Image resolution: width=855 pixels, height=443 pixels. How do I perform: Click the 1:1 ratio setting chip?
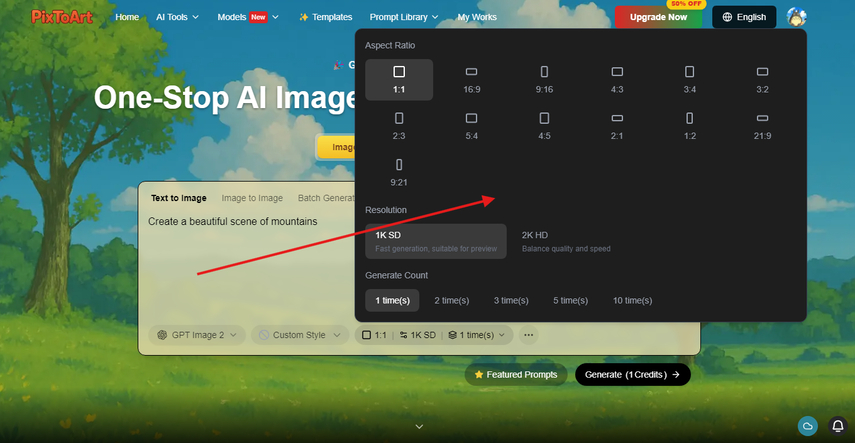pyautogui.click(x=374, y=335)
